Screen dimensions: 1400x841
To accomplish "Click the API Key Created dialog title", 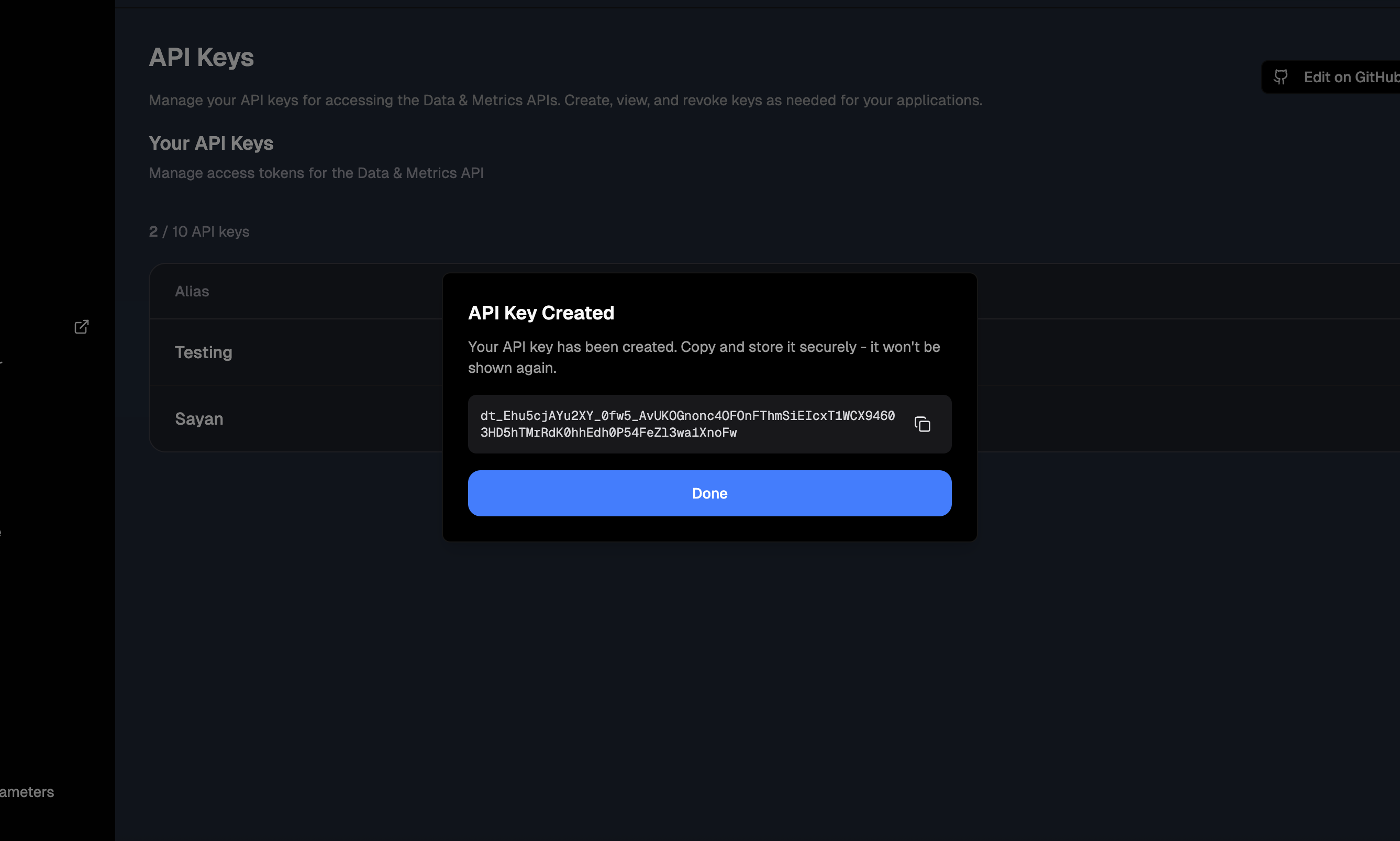I will click(x=540, y=313).
